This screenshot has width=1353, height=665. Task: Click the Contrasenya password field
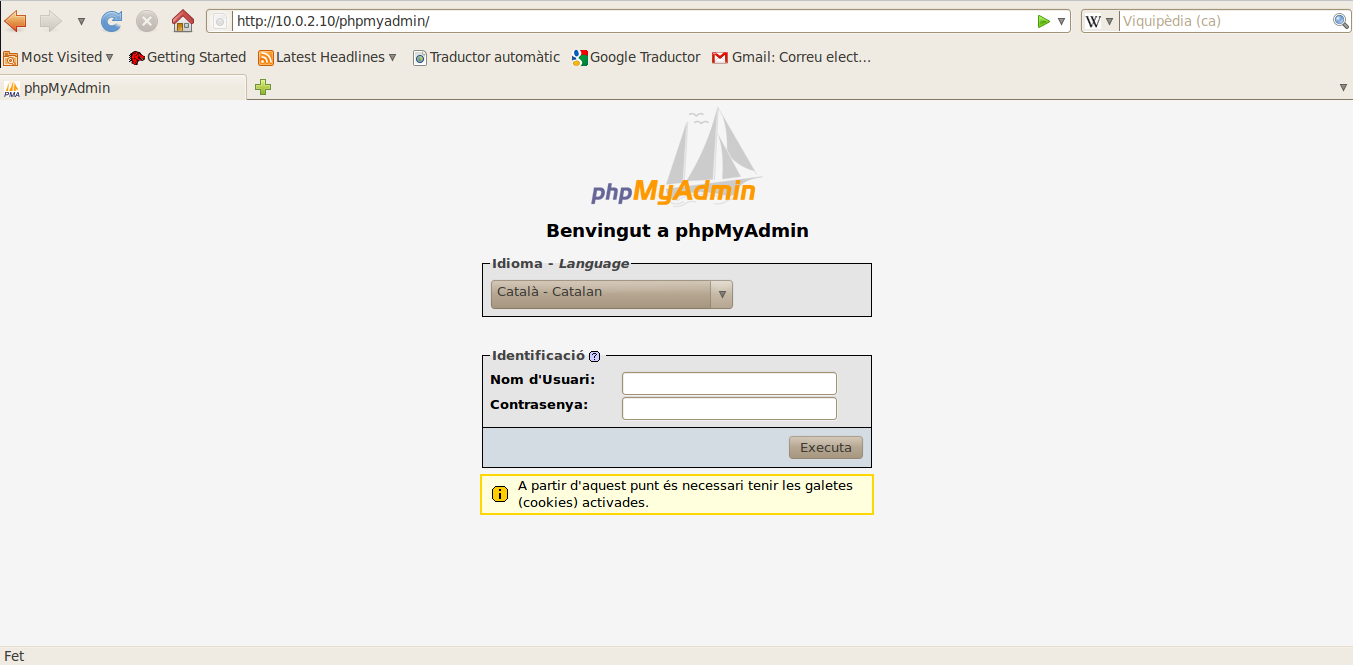[x=729, y=408]
